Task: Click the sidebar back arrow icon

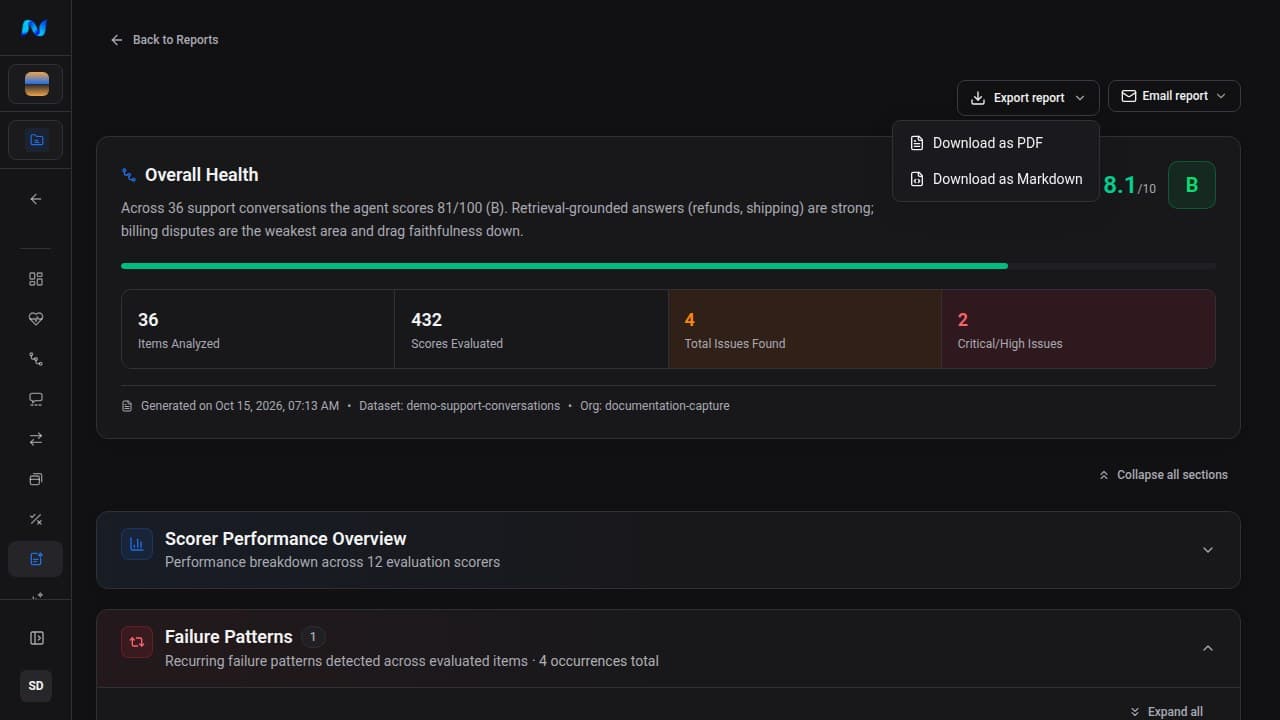Action: point(36,199)
